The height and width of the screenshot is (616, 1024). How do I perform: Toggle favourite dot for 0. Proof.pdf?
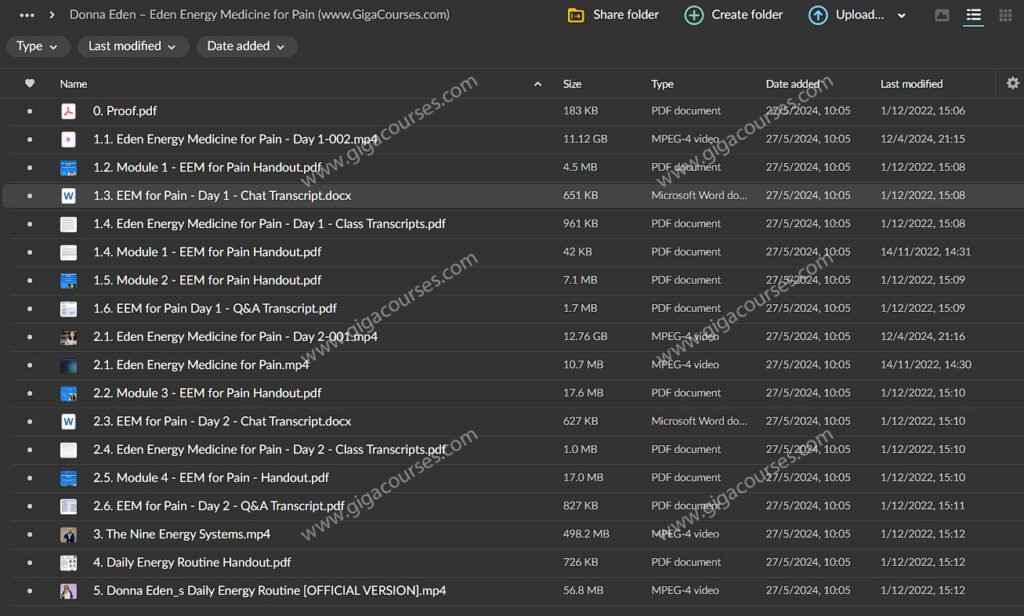coord(29,112)
